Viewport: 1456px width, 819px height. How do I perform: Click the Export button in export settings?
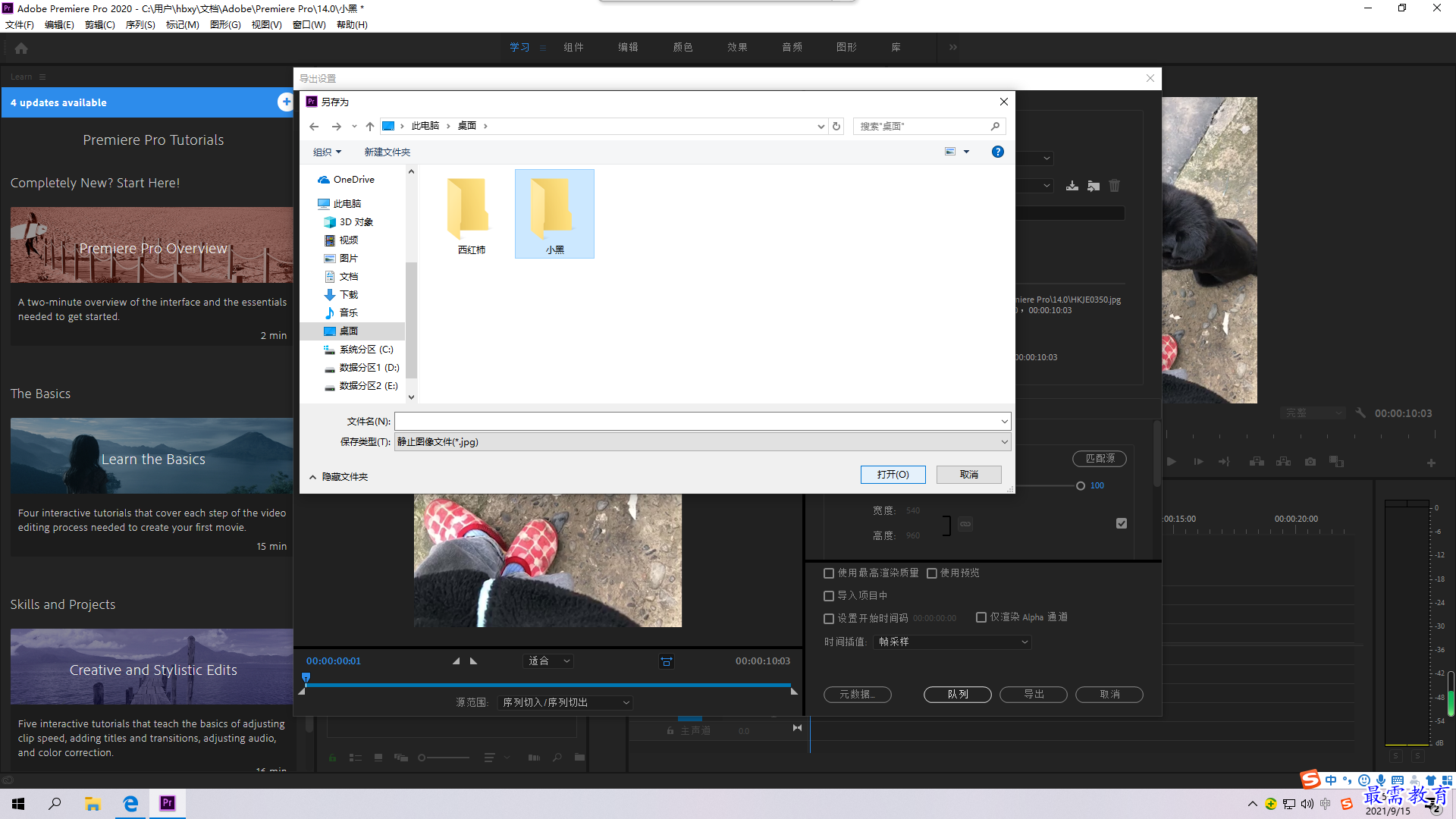[x=1034, y=695]
